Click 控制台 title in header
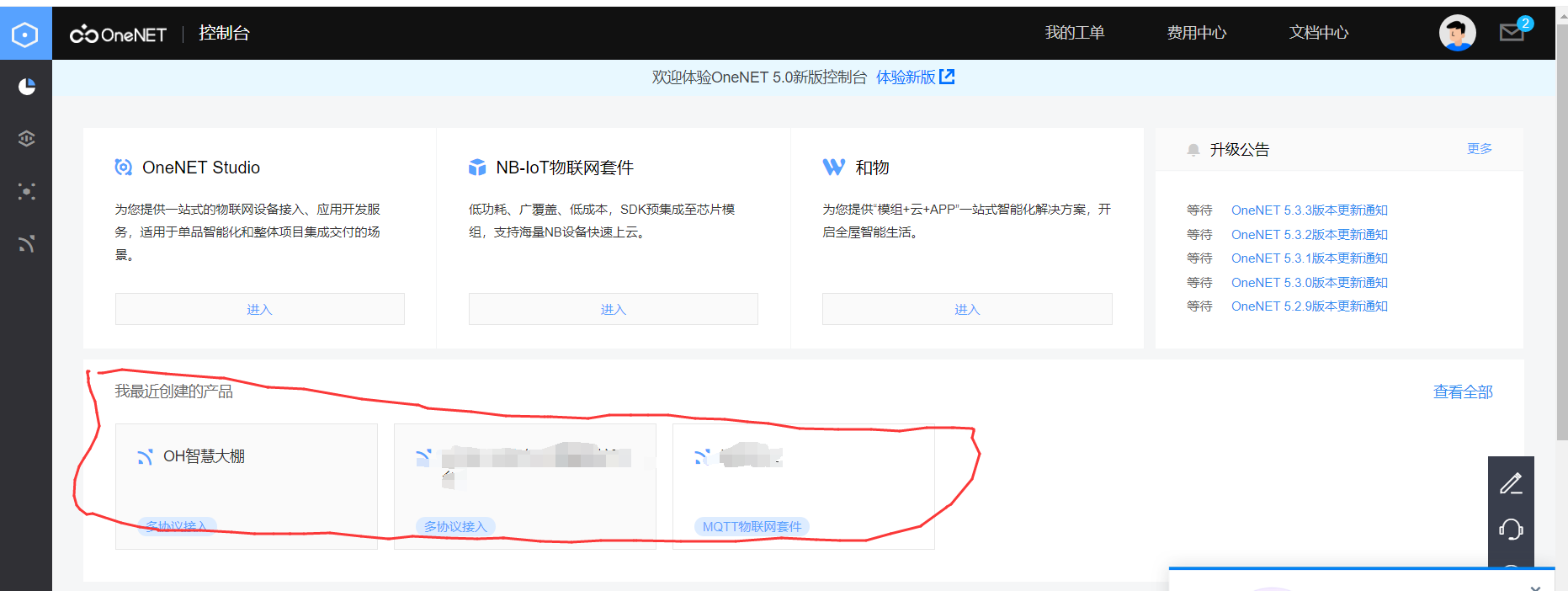Image resolution: width=1568 pixels, height=591 pixels. point(224,33)
